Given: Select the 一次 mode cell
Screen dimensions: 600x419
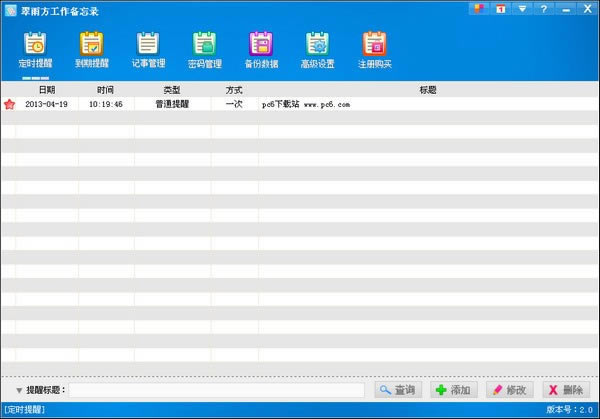Looking at the screenshot, I should [234, 104].
